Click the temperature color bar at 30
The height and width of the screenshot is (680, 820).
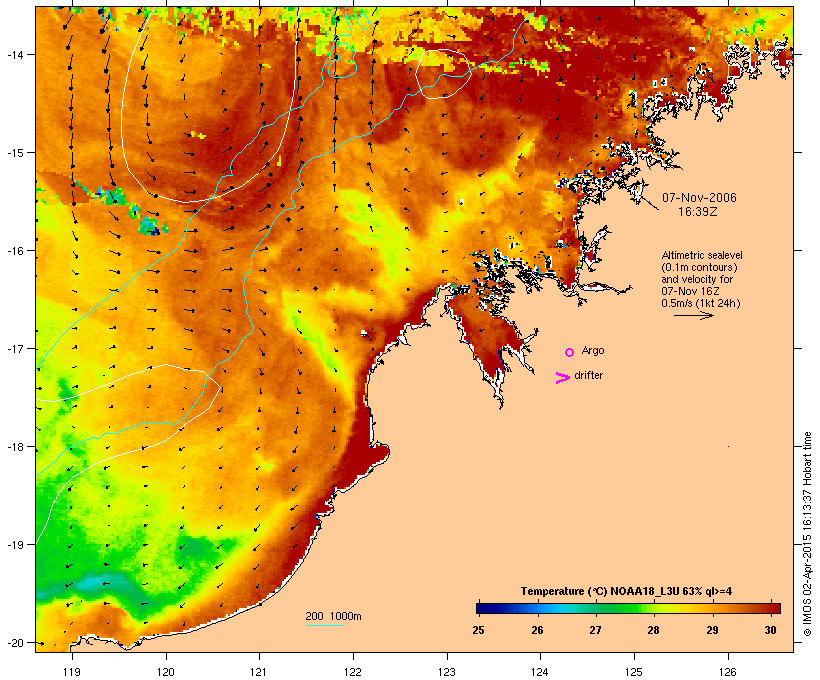tap(770, 608)
